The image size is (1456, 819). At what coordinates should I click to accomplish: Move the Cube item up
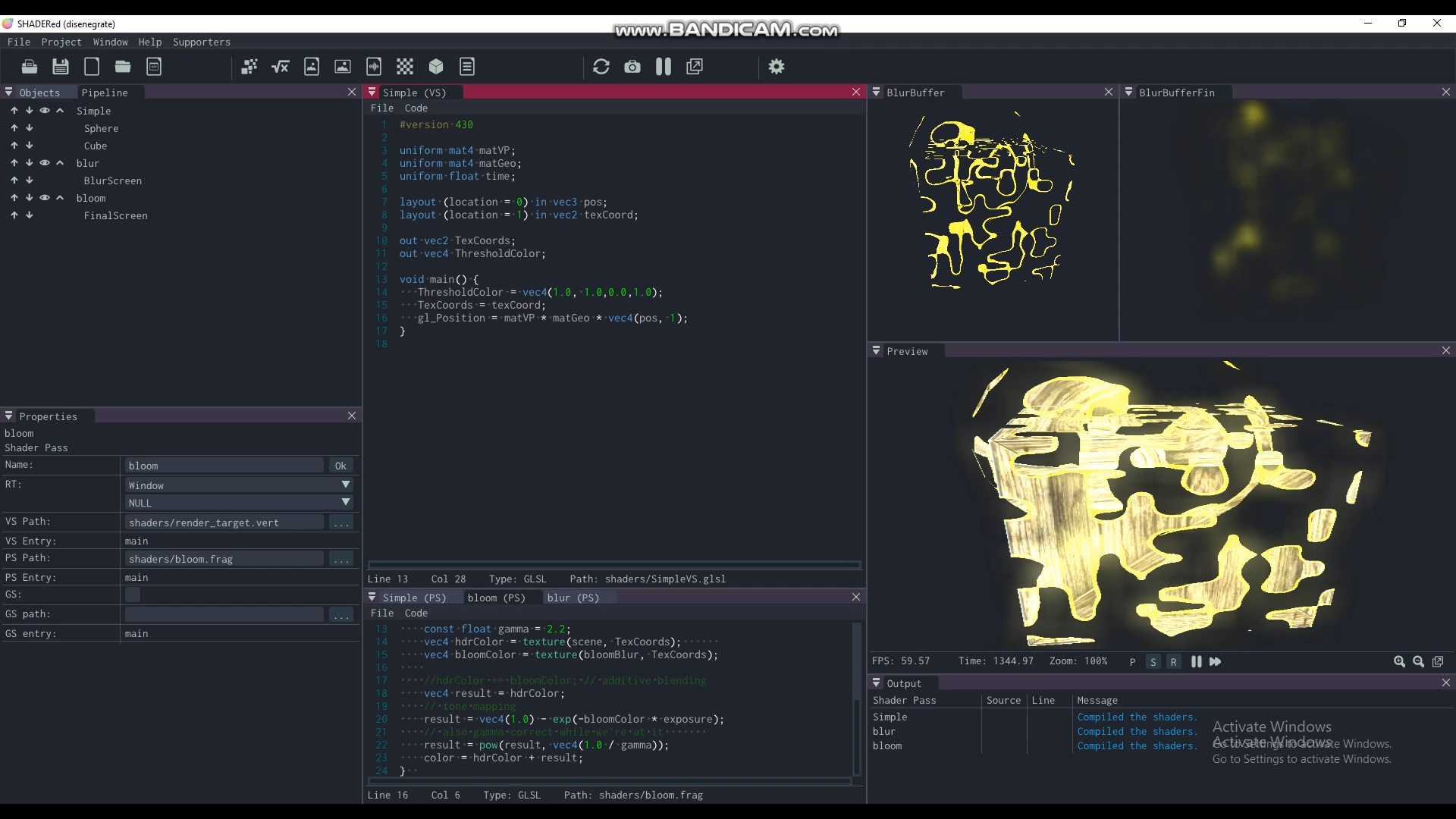(x=14, y=146)
